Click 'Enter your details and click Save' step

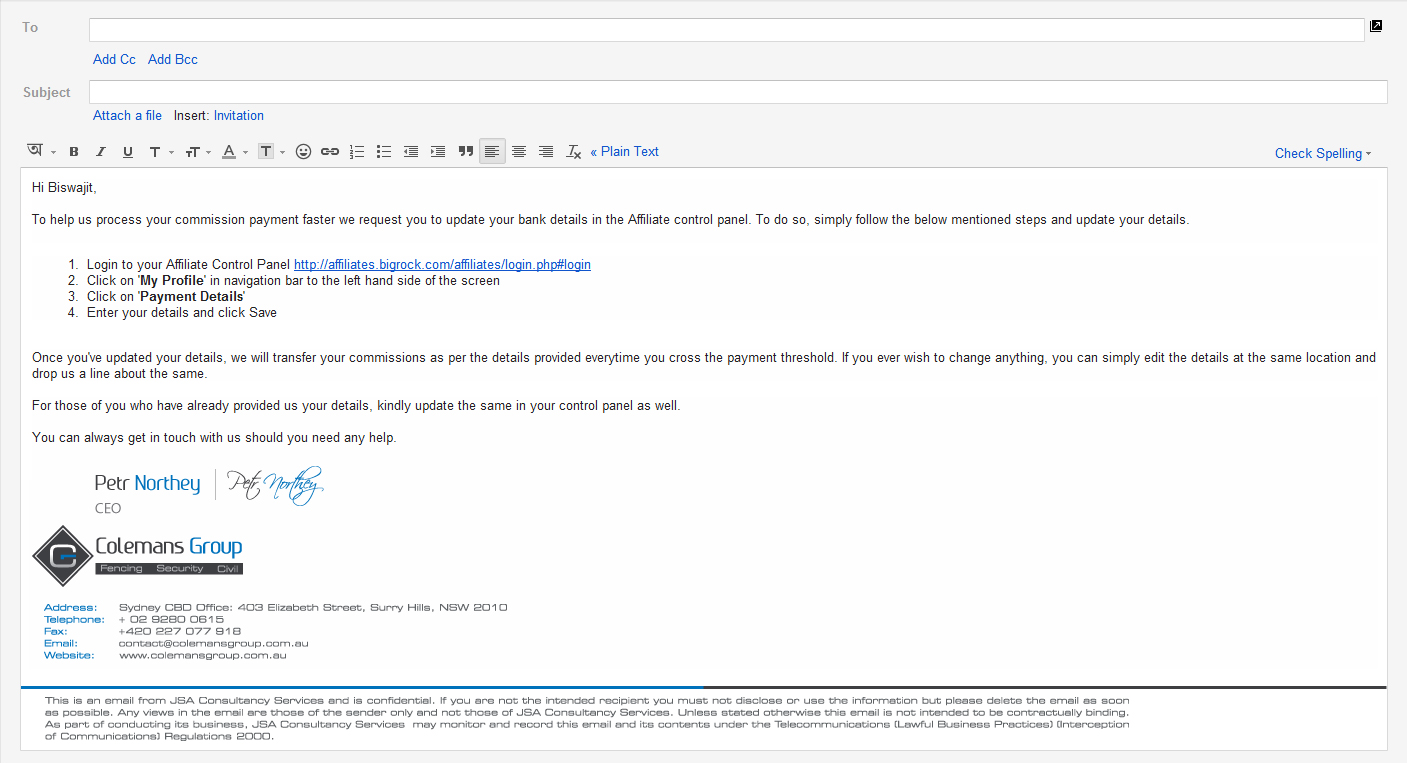click(x=182, y=313)
